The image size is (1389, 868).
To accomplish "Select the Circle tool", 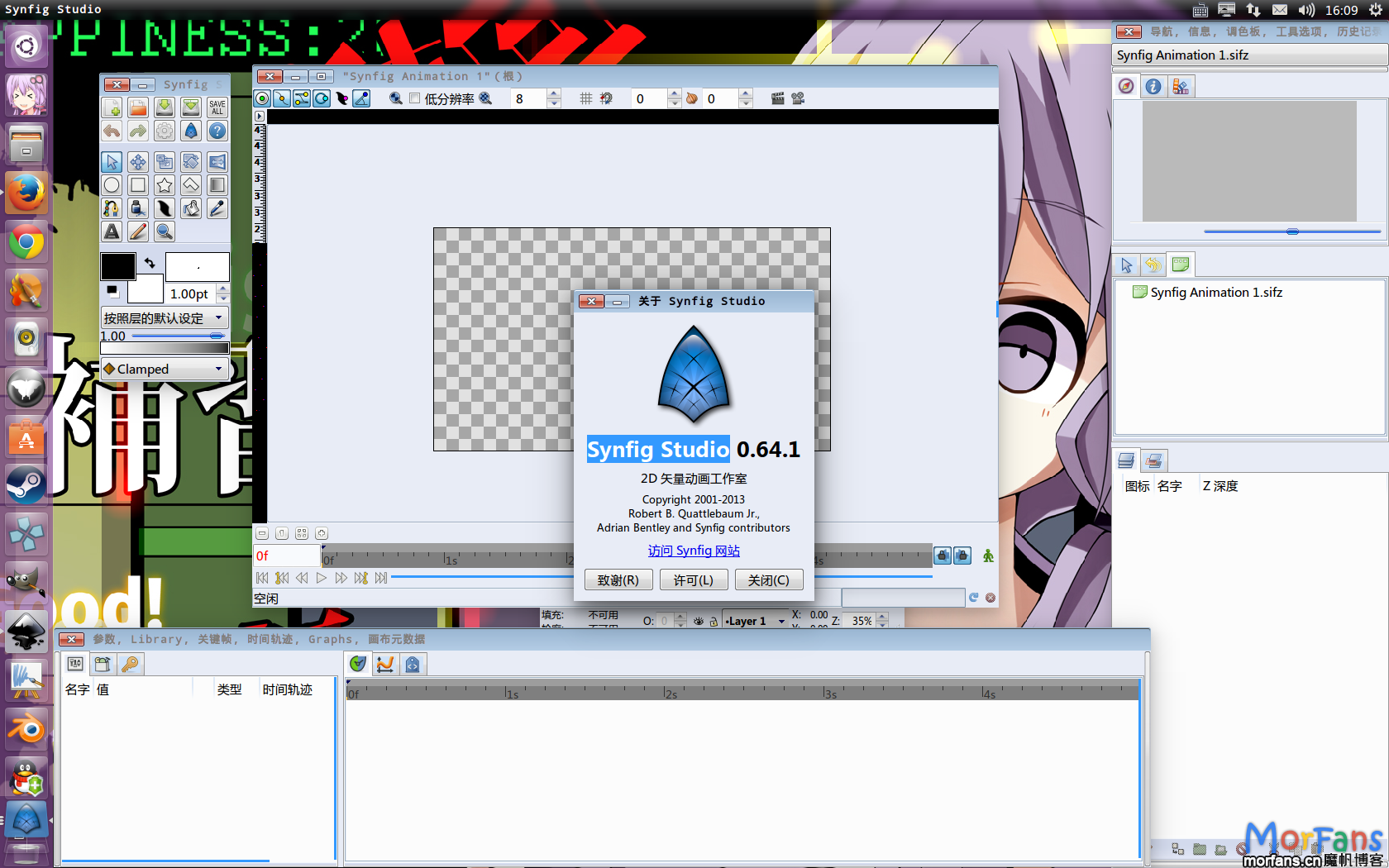I will point(112,185).
